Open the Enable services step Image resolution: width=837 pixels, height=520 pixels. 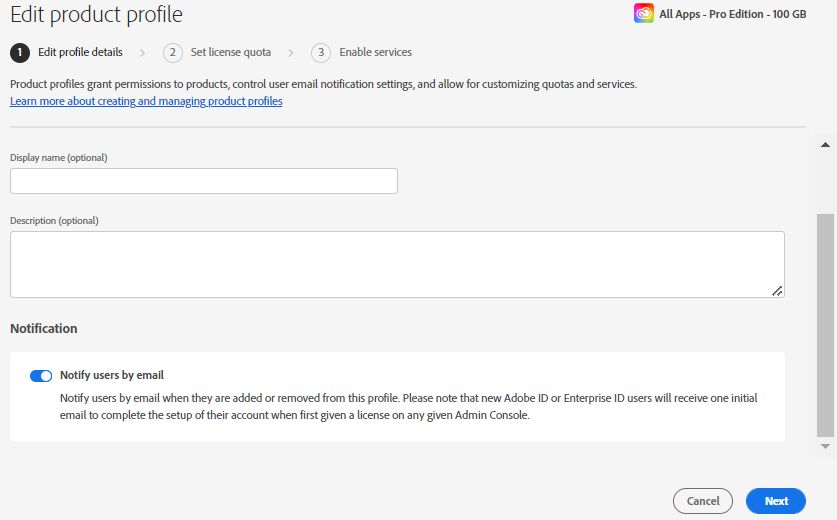[375, 52]
